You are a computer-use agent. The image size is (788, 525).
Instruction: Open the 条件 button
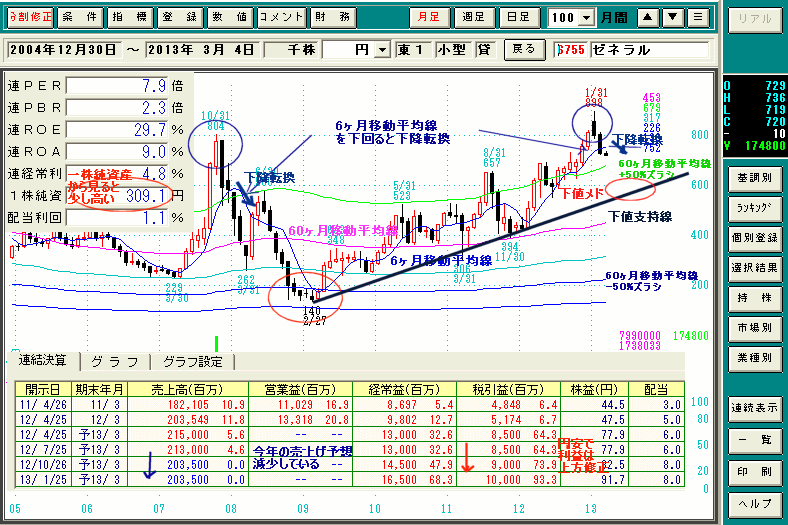click(80, 18)
